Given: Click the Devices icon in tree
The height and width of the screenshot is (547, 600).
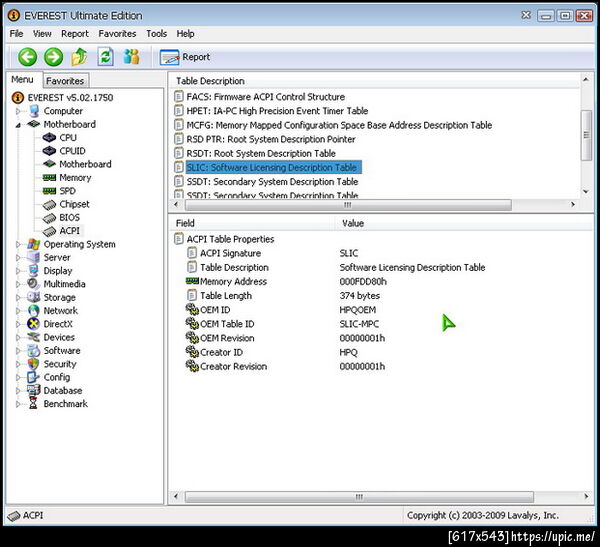Looking at the screenshot, I should click(34, 337).
